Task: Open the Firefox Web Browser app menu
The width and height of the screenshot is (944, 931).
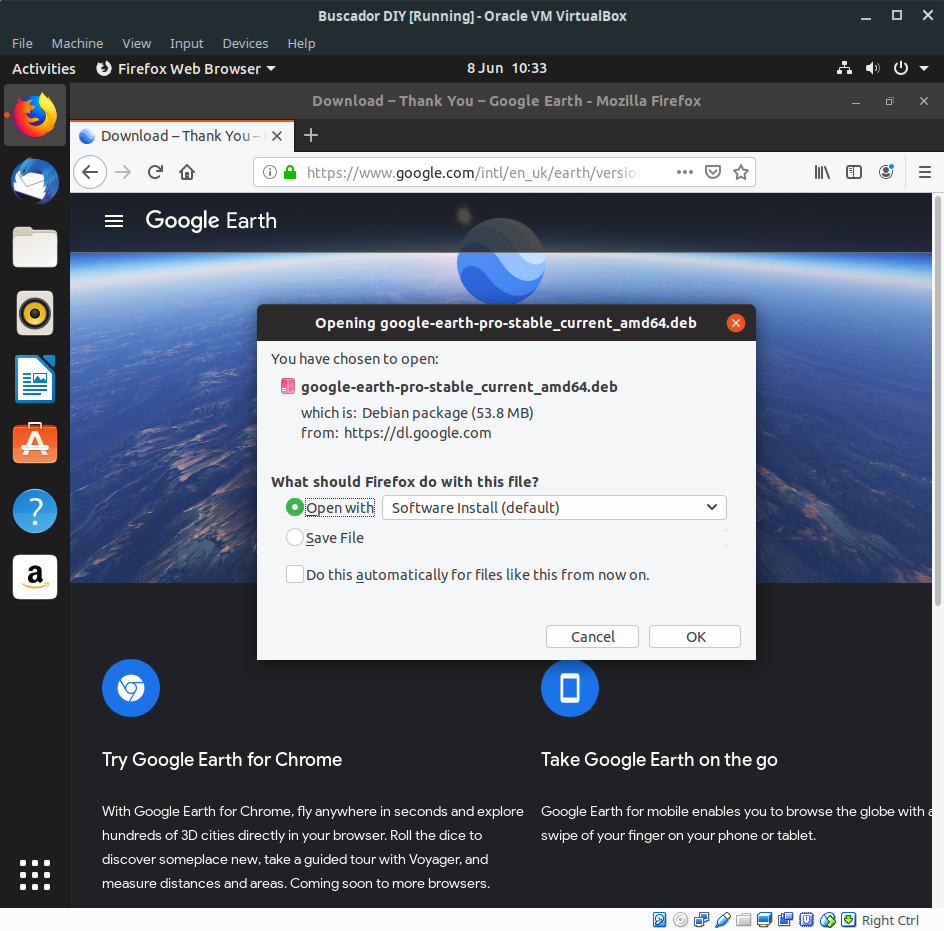Action: coord(186,69)
